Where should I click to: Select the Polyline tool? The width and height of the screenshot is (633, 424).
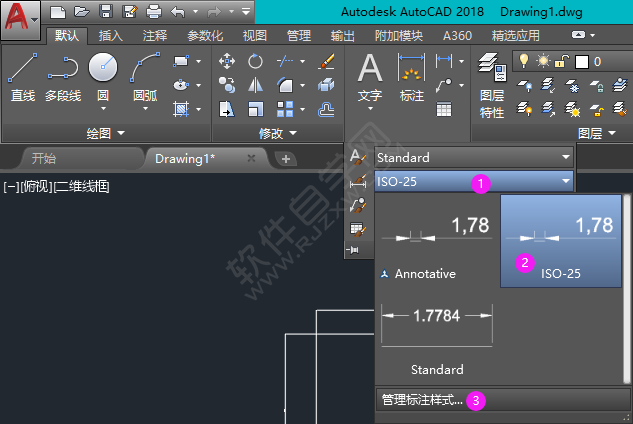63,77
